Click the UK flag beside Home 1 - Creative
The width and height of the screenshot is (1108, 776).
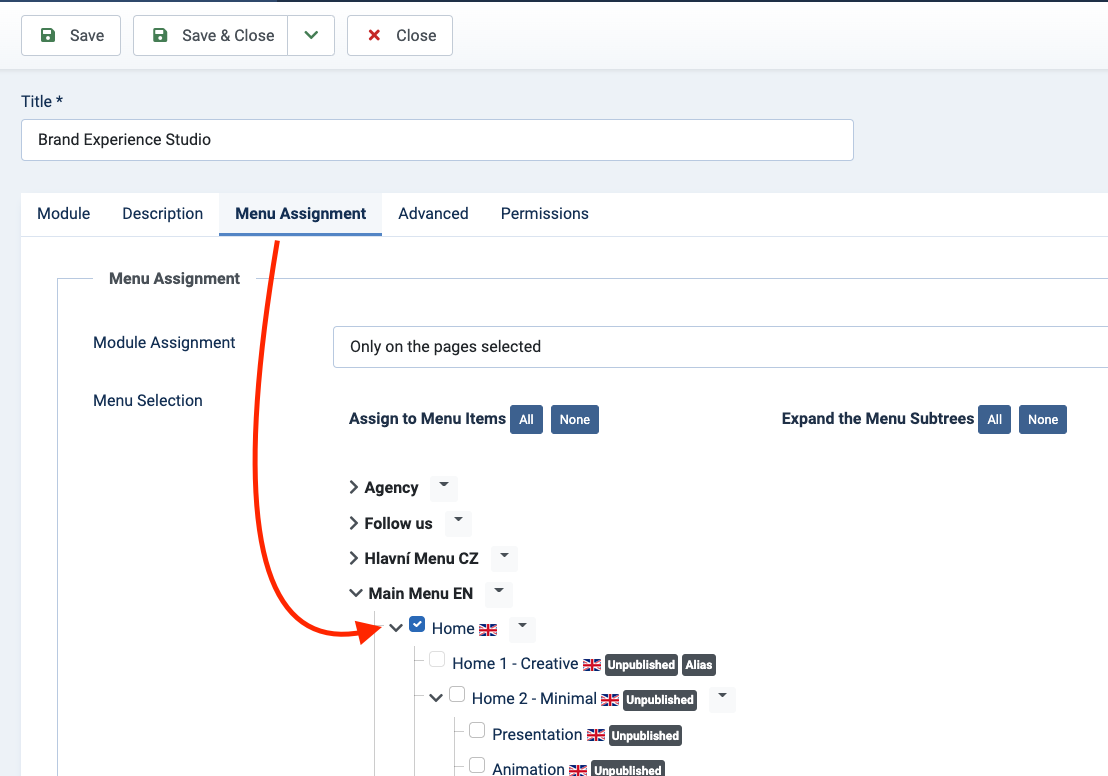(x=591, y=665)
